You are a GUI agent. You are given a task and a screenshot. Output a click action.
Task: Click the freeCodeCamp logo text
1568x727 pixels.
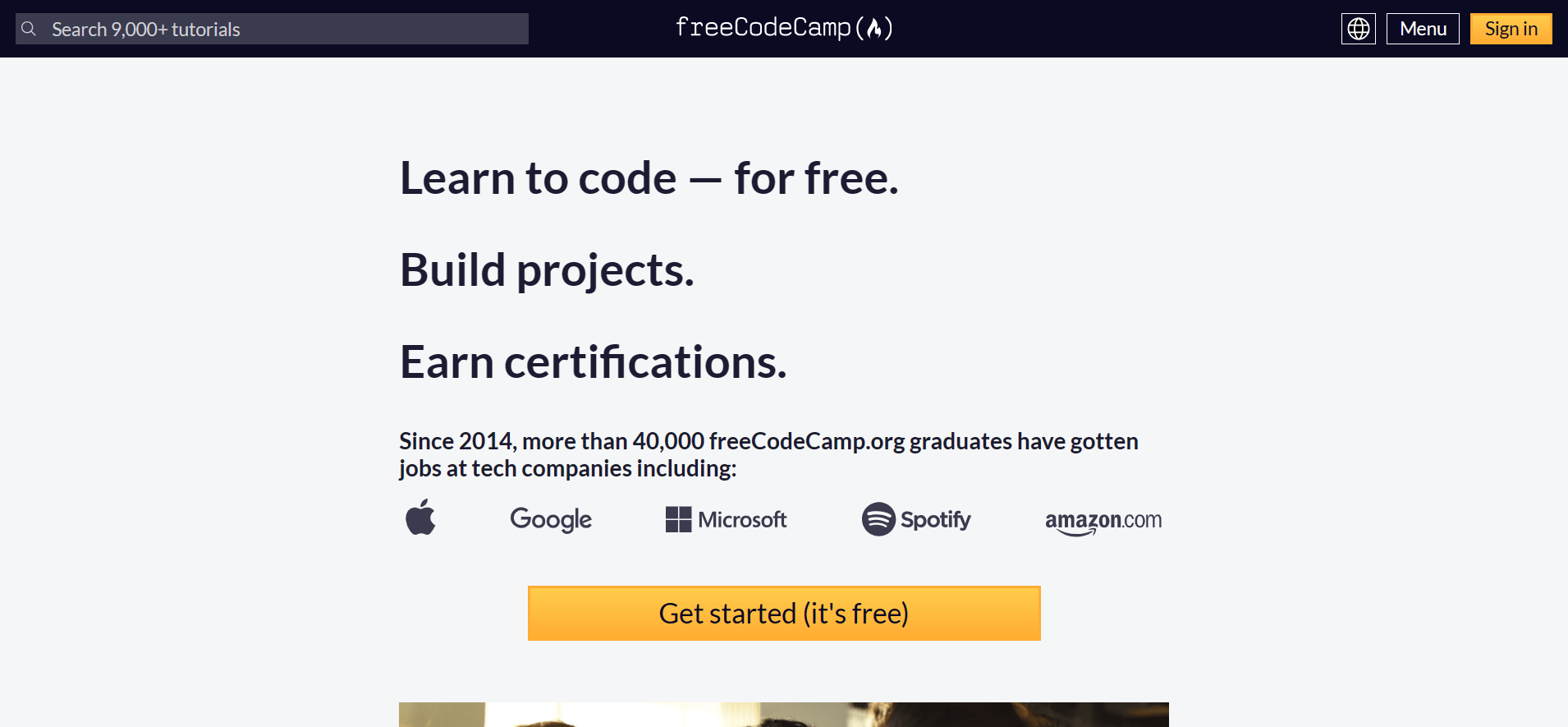click(x=762, y=28)
